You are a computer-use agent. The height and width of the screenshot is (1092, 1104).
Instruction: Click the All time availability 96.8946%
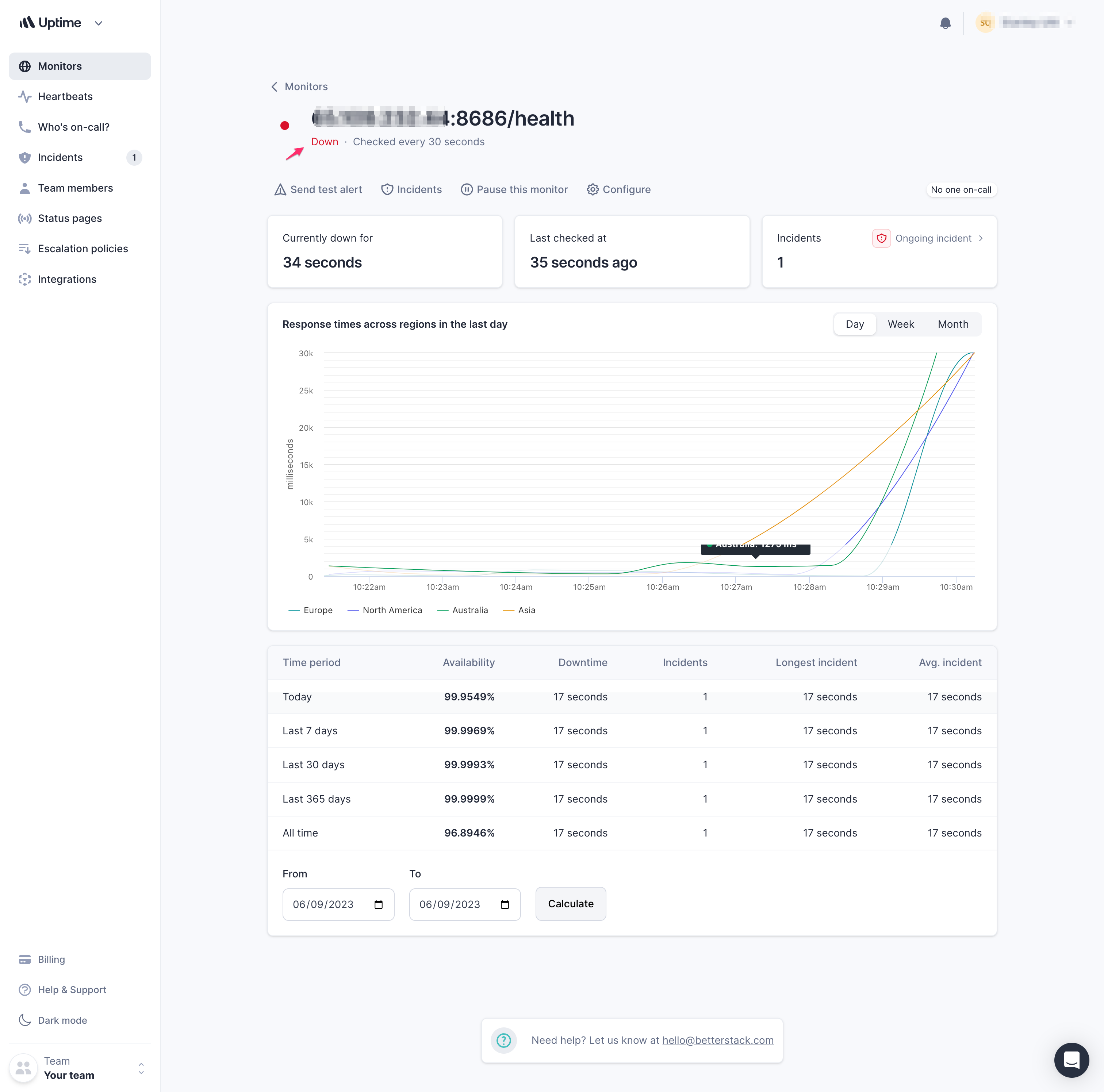[469, 833]
